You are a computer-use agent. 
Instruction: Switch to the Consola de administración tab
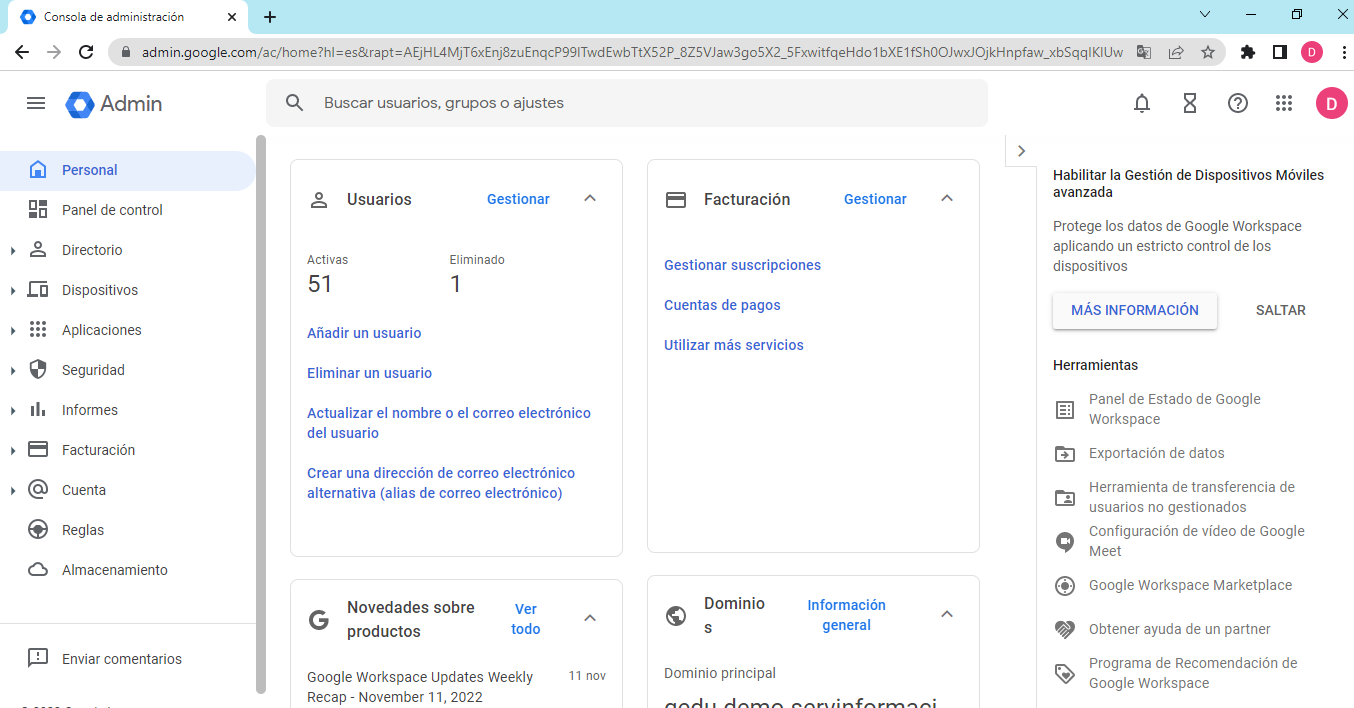(130, 17)
